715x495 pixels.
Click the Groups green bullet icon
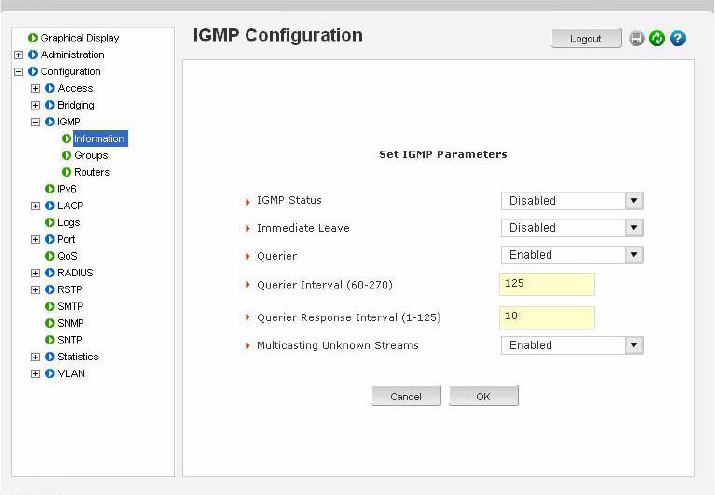click(67, 155)
